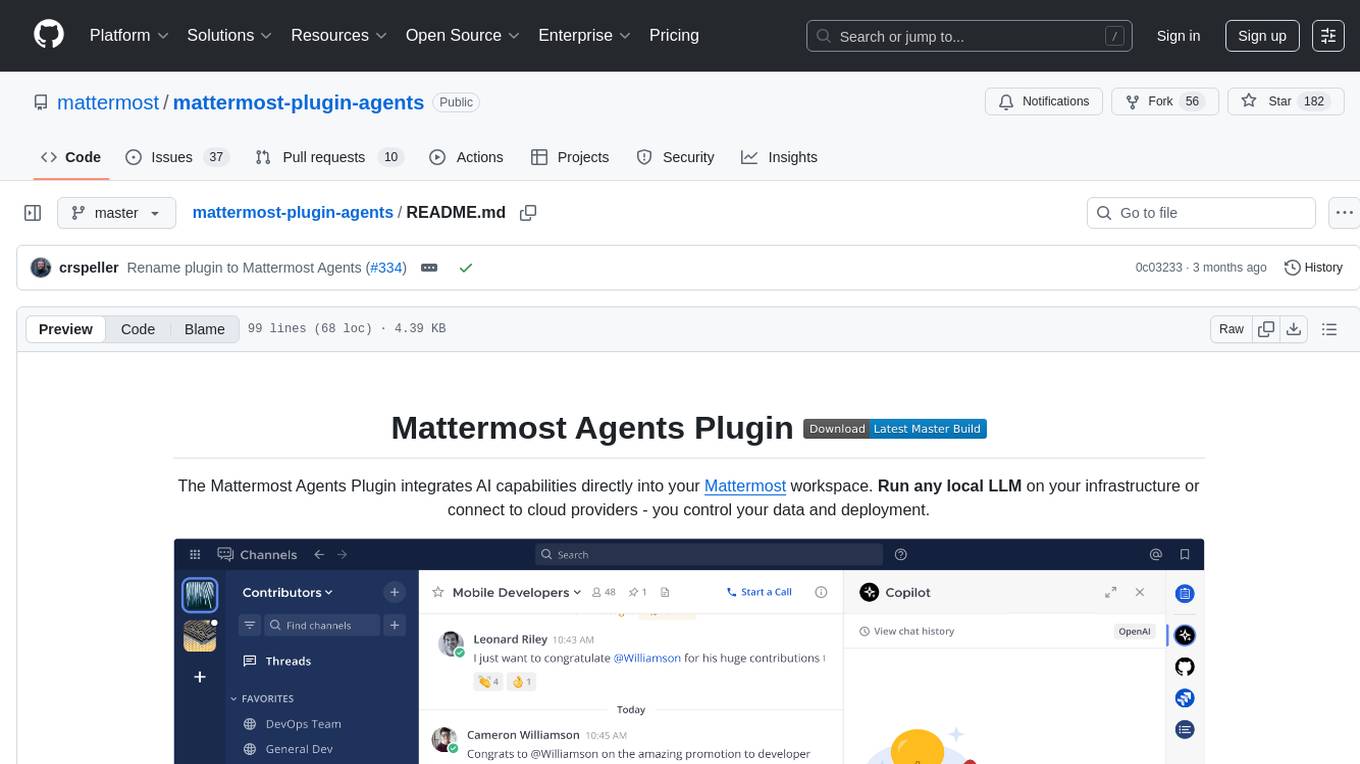Open the mattermost-plugin-agents repository title link
Screen dimensions: 1360x764
click(299, 102)
